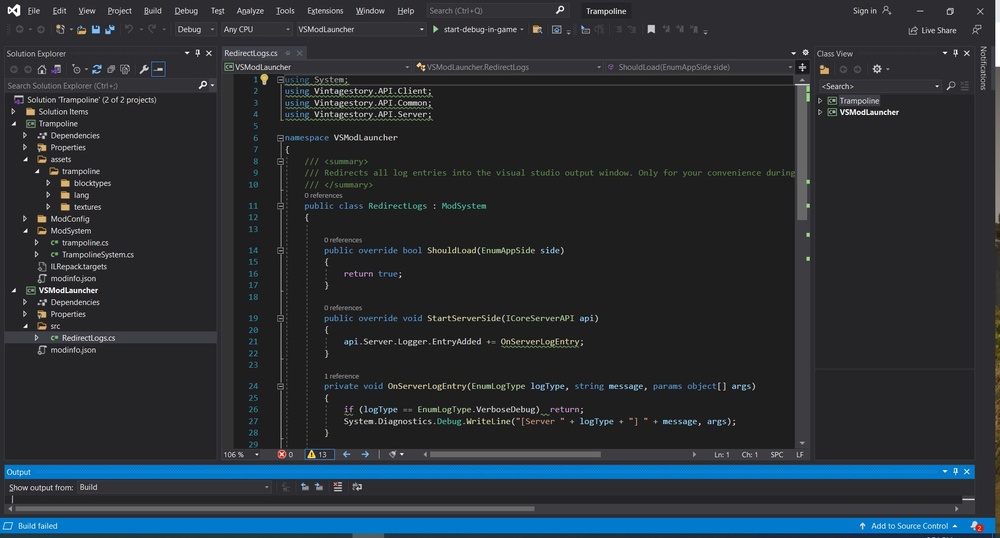Open the Build menu
Viewport: 1000px width, 538px height.
pyautogui.click(x=152, y=11)
